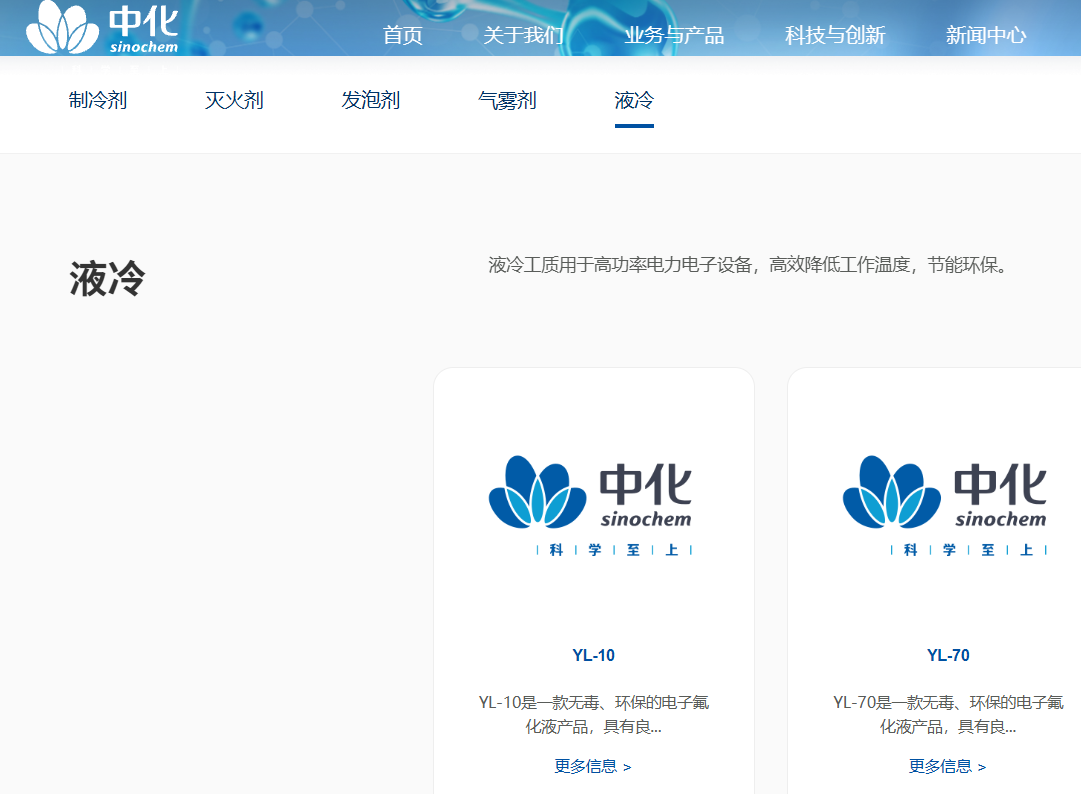This screenshot has height=794, width=1081.
Task: Click 更多信息 under YL-70
Action: 947,766
